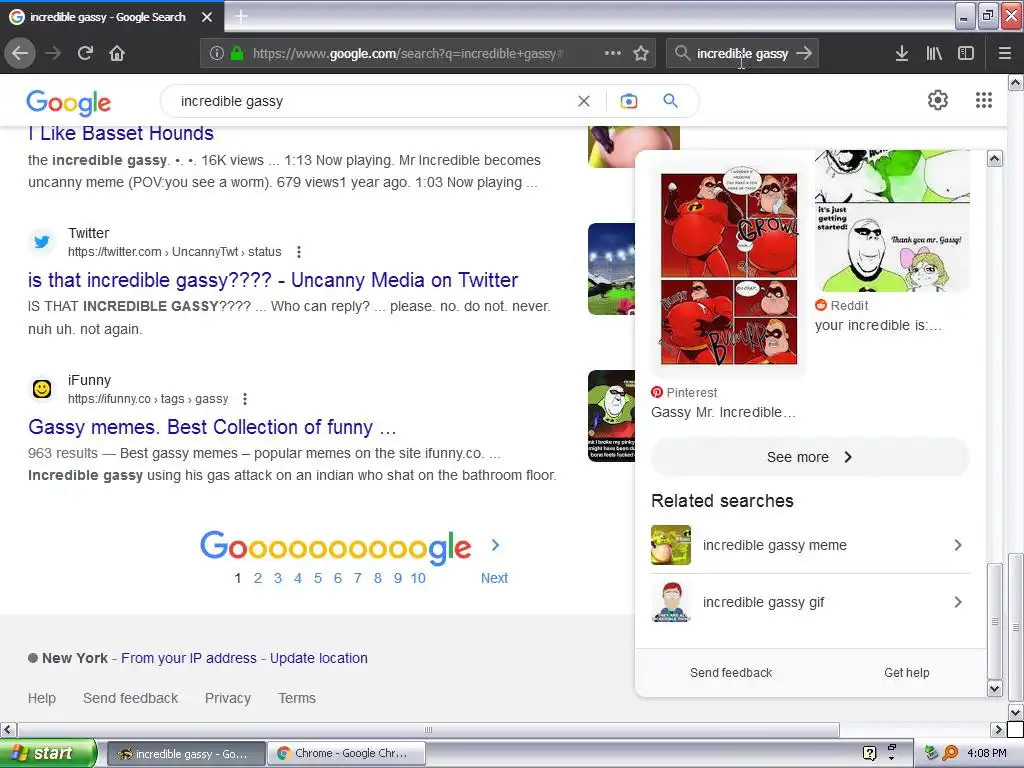The image size is (1024, 768).
Task: Click the system tray clock 4:08 PM
Action: click(986, 753)
